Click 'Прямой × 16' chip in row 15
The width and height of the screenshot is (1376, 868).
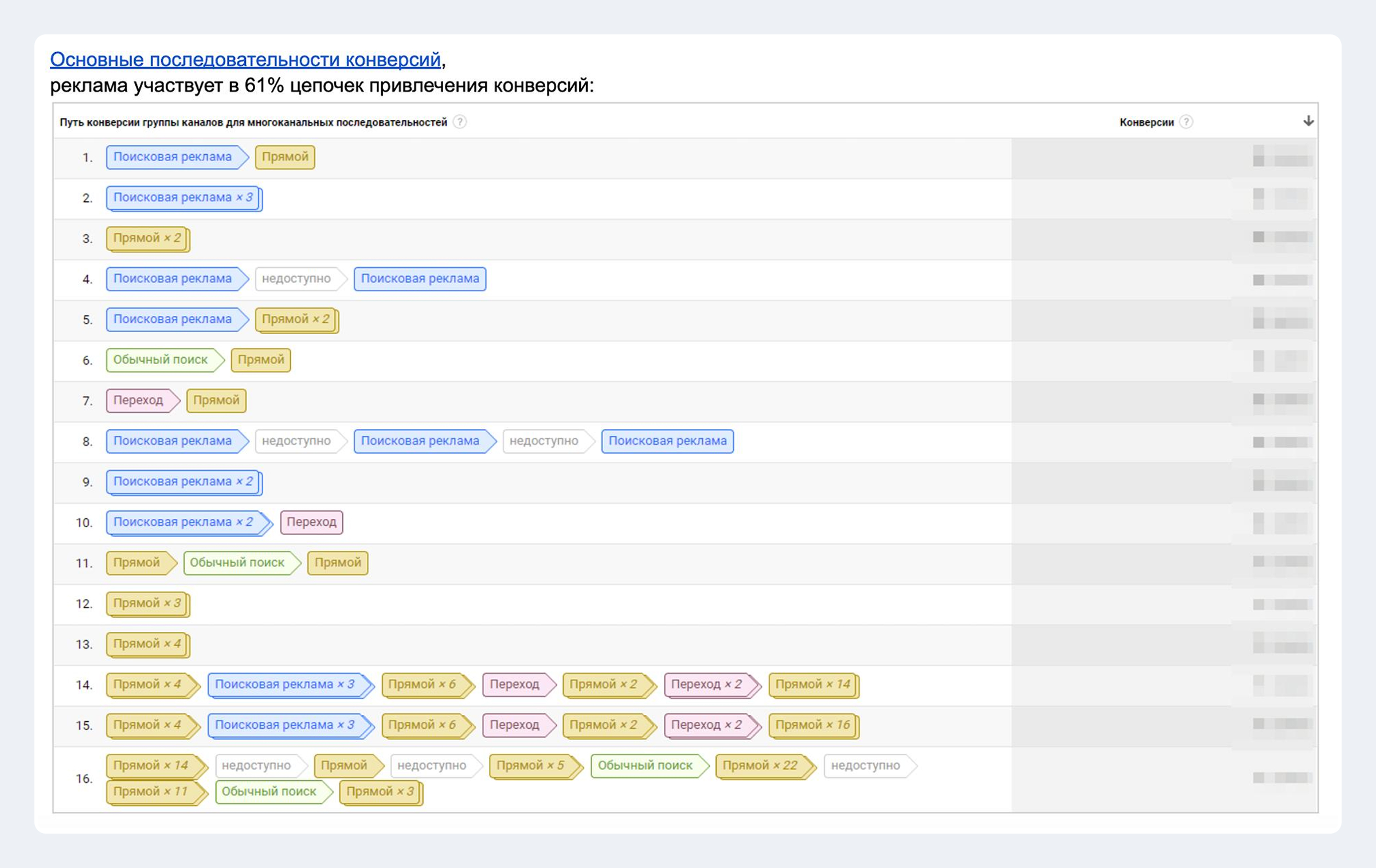click(812, 725)
